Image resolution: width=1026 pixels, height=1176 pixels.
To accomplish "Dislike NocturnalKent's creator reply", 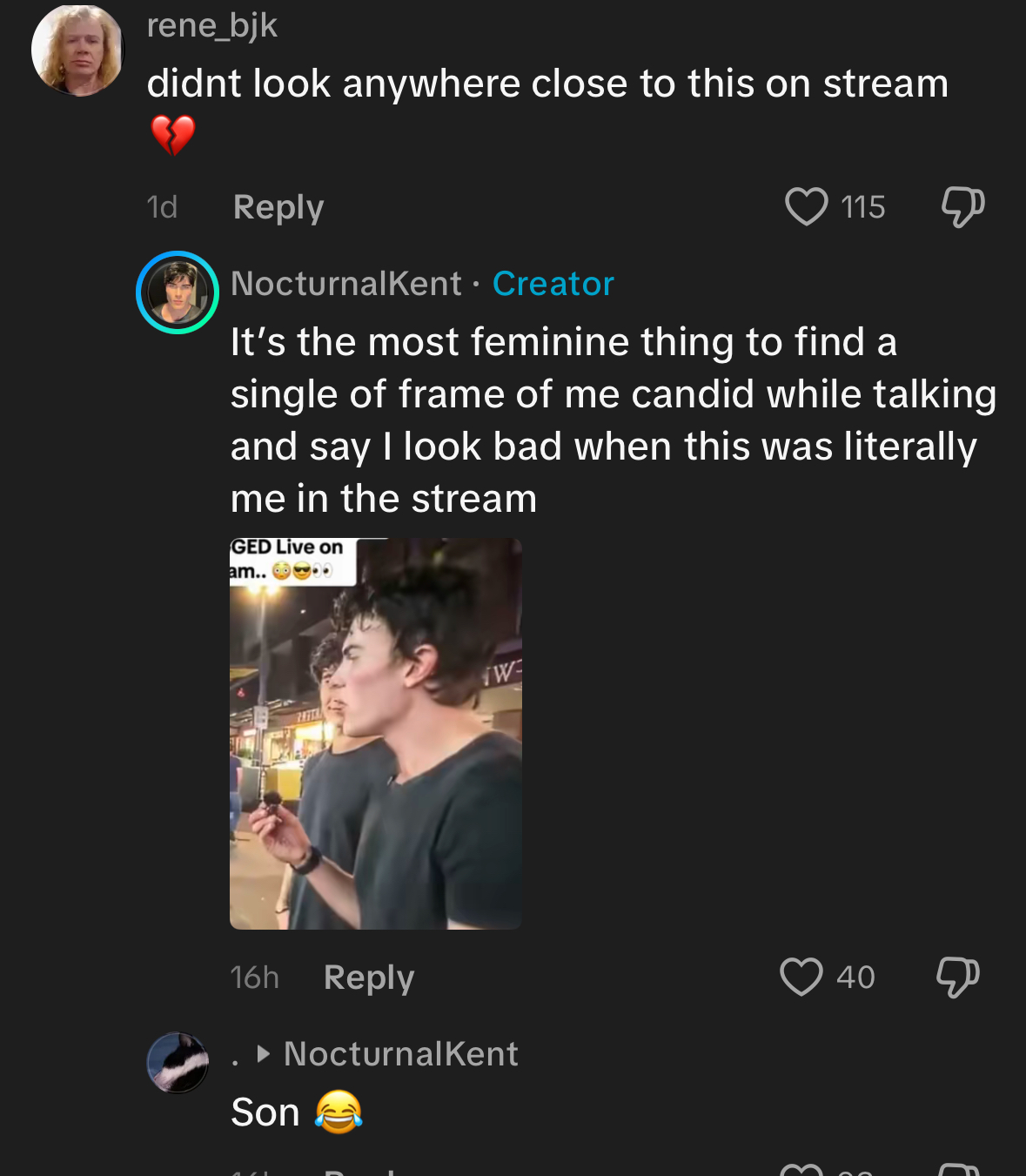I will (957, 977).
